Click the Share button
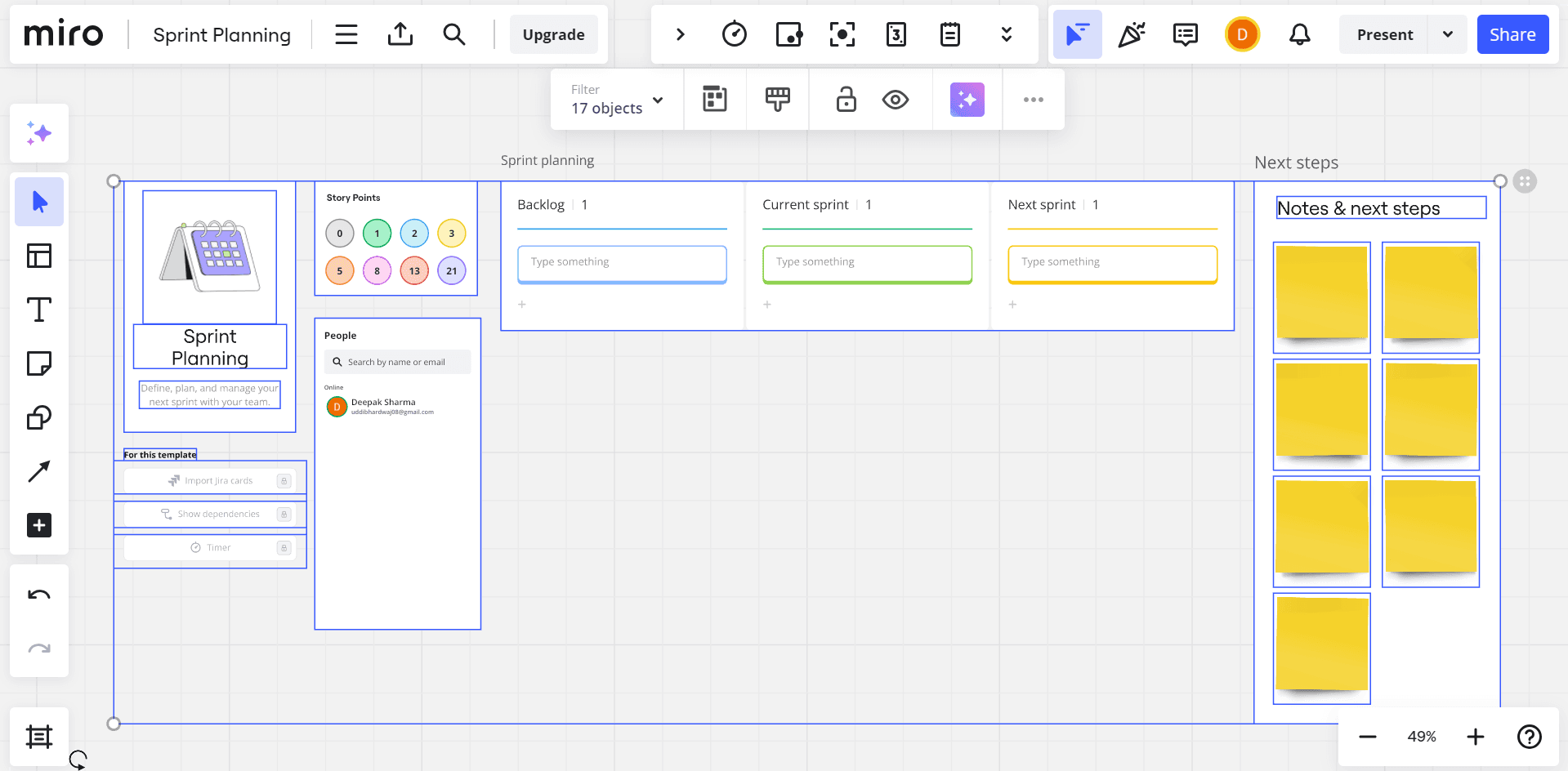 (1512, 34)
